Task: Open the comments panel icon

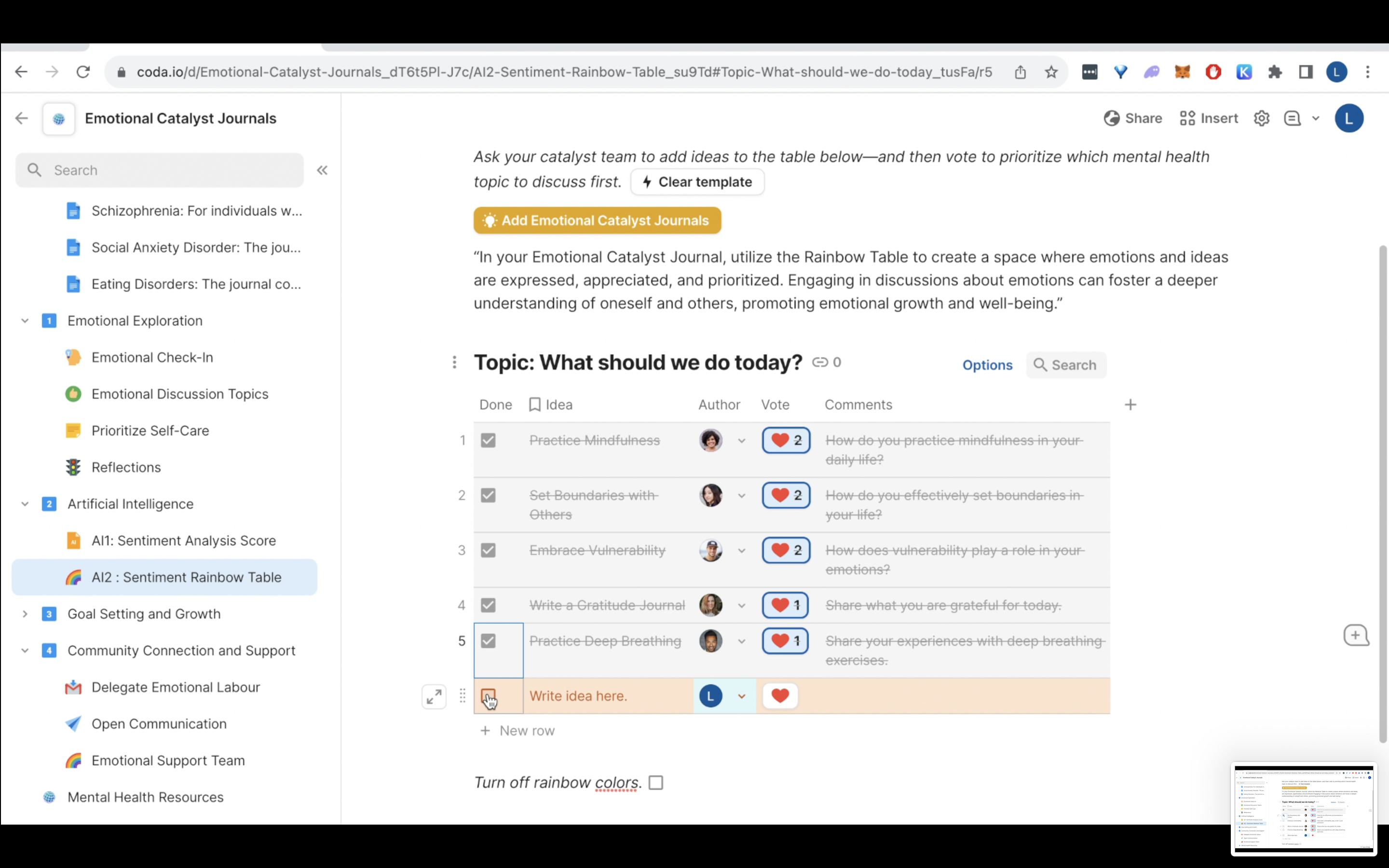Action: (x=1292, y=118)
